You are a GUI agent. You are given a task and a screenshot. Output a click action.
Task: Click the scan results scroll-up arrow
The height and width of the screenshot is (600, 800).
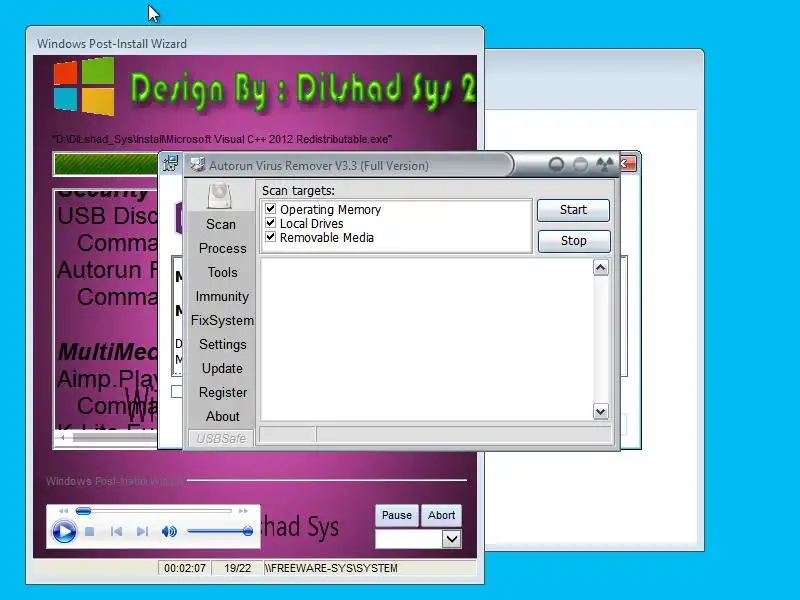[601, 268]
